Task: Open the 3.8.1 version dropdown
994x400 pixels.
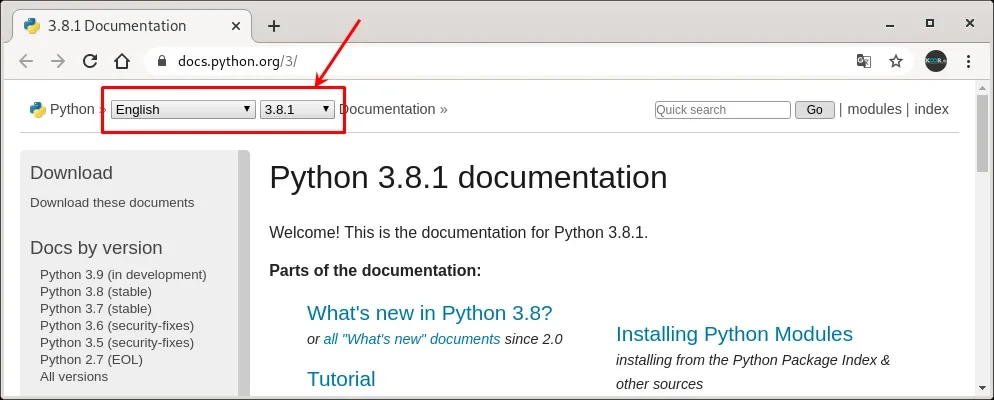Action: (x=297, y=109)
